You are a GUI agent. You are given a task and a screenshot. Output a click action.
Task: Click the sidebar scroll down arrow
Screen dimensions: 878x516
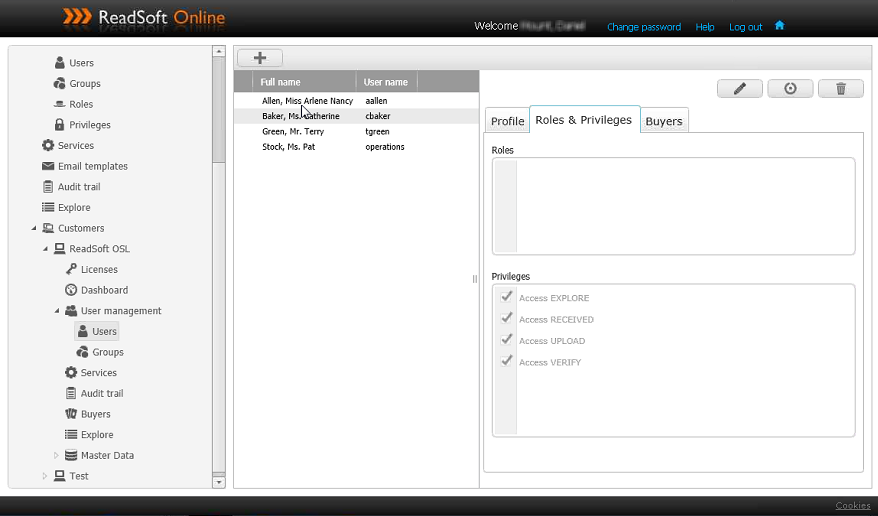click(x=219, y=482)
